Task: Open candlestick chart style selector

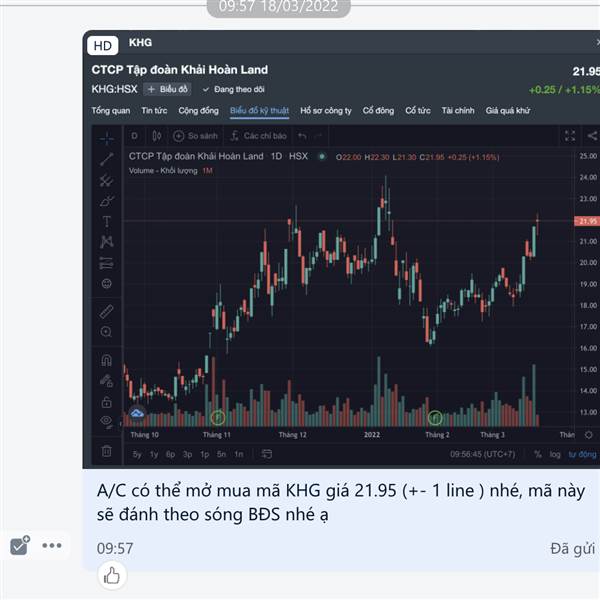Action: (157, 136)
